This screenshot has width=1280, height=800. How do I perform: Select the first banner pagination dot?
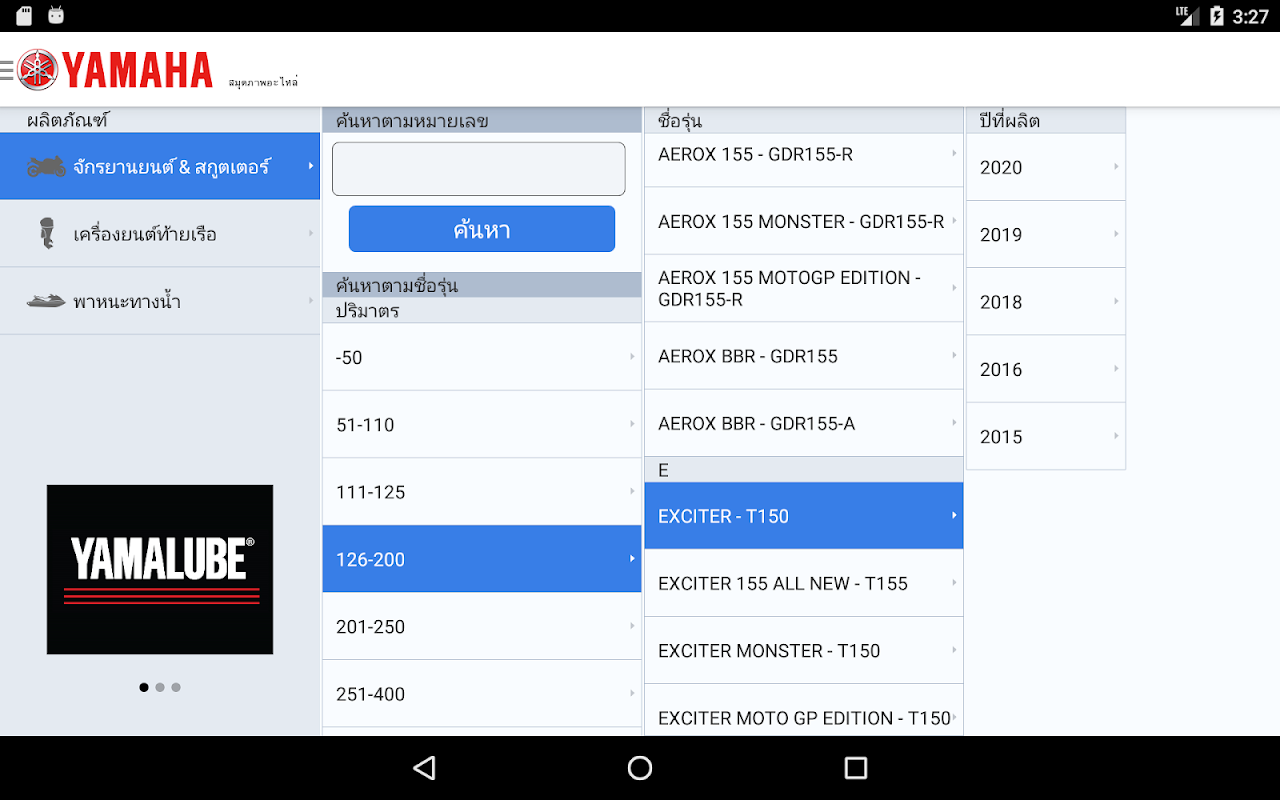point(144,687)
